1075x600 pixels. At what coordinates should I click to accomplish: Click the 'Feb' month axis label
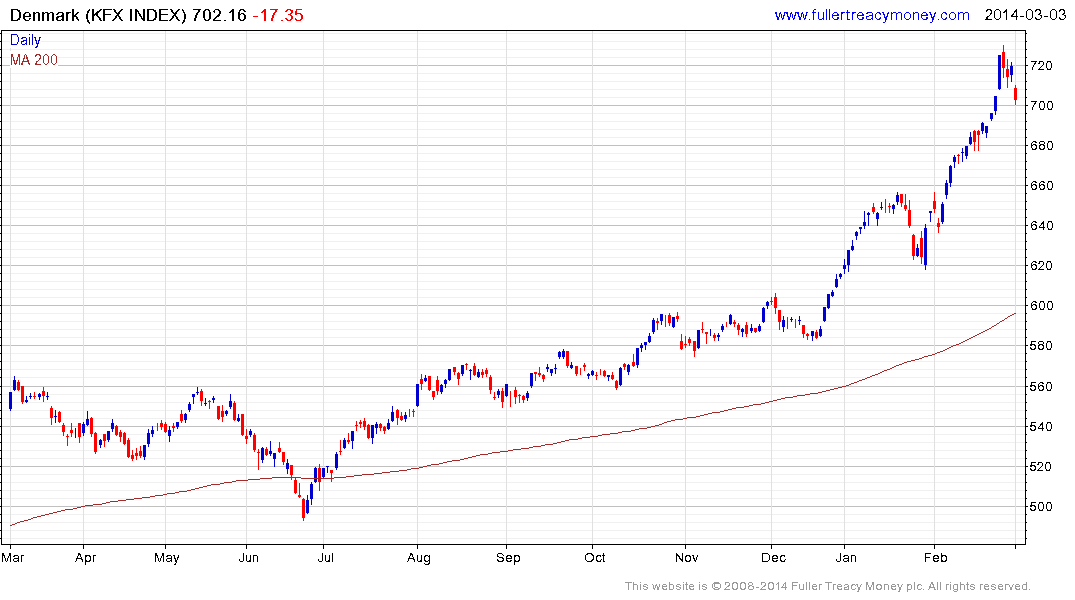935,557
